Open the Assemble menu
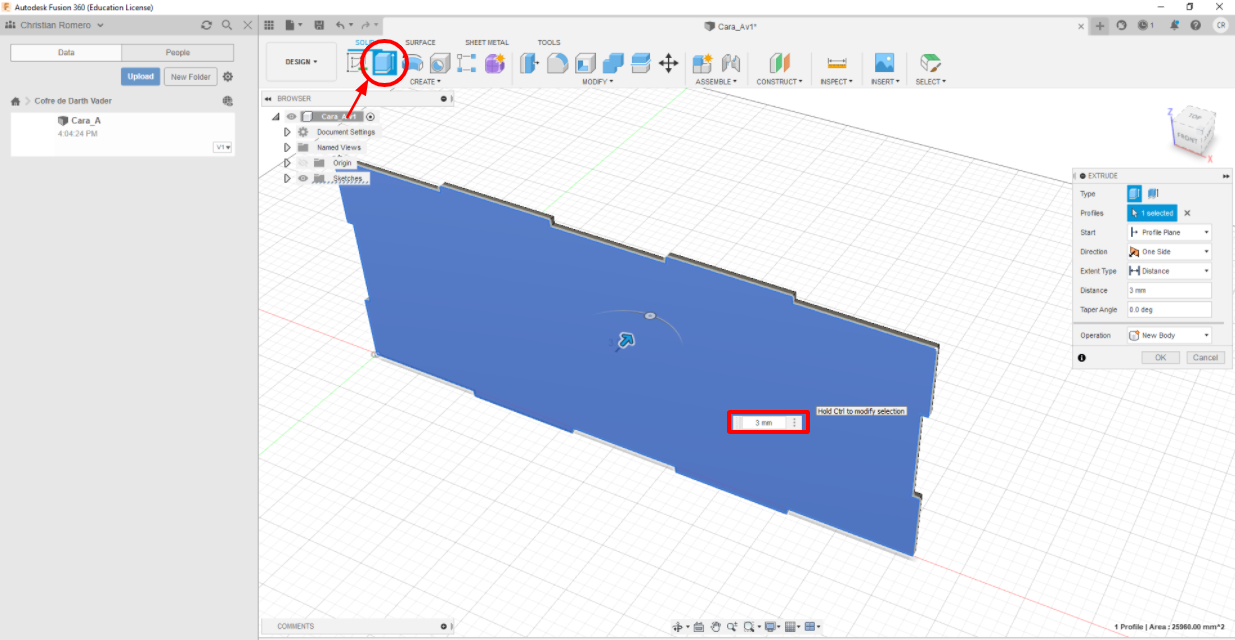This screenshot has height=640, width=1235. (716, 82)
